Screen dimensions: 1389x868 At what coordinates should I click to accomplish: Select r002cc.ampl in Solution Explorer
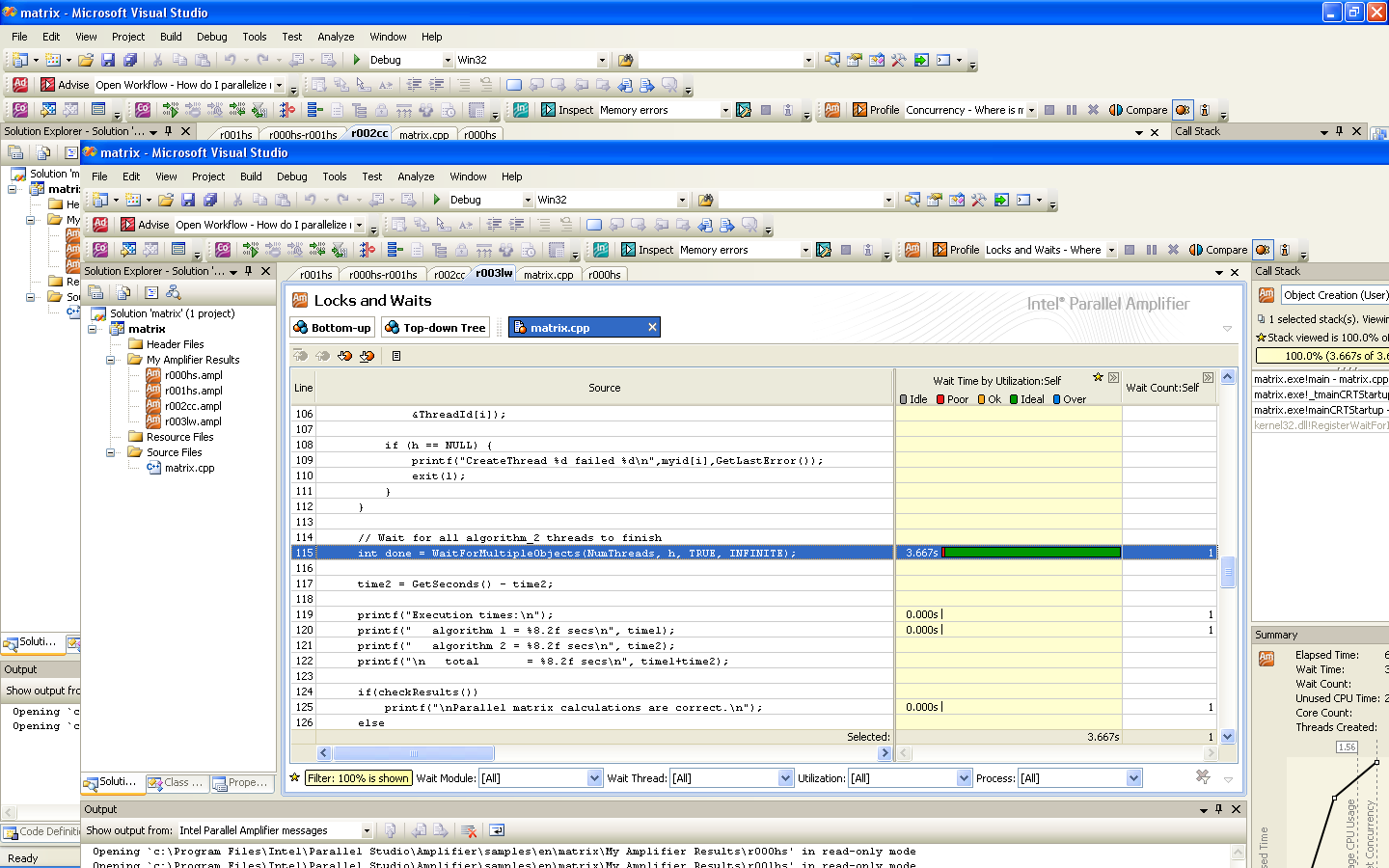193,406
